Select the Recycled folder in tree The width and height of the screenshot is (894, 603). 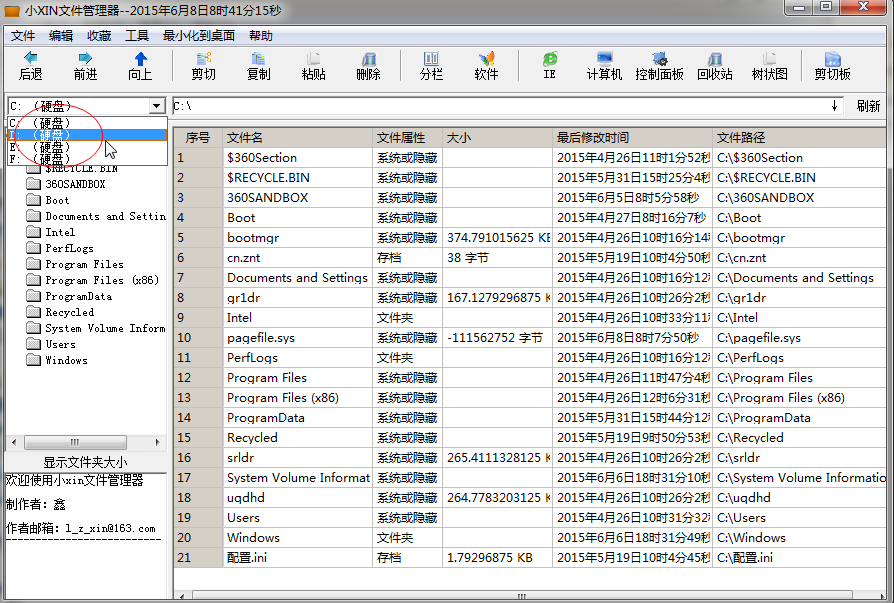point(70,312)
